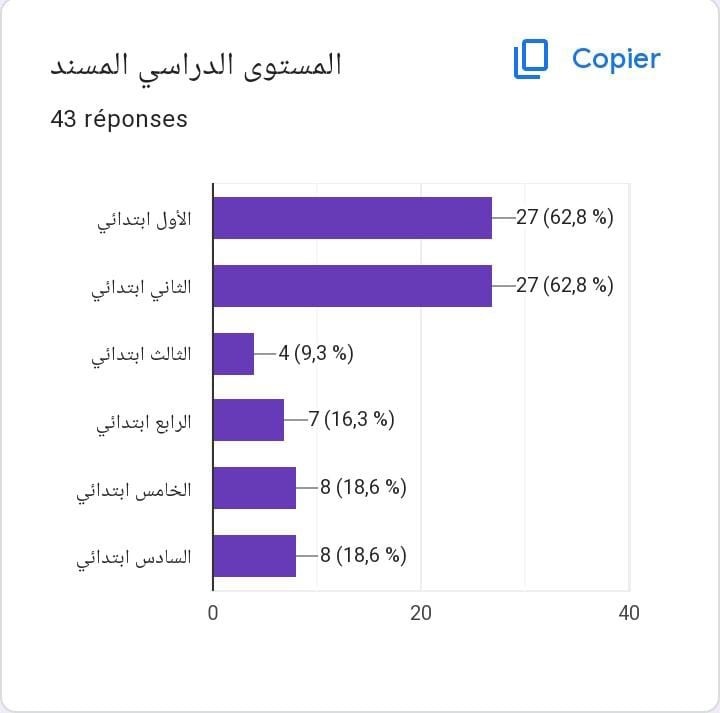
Task: Select the الثاني ابتدائي purple bar
Action: pyautogui.click(x=352, y=285)
